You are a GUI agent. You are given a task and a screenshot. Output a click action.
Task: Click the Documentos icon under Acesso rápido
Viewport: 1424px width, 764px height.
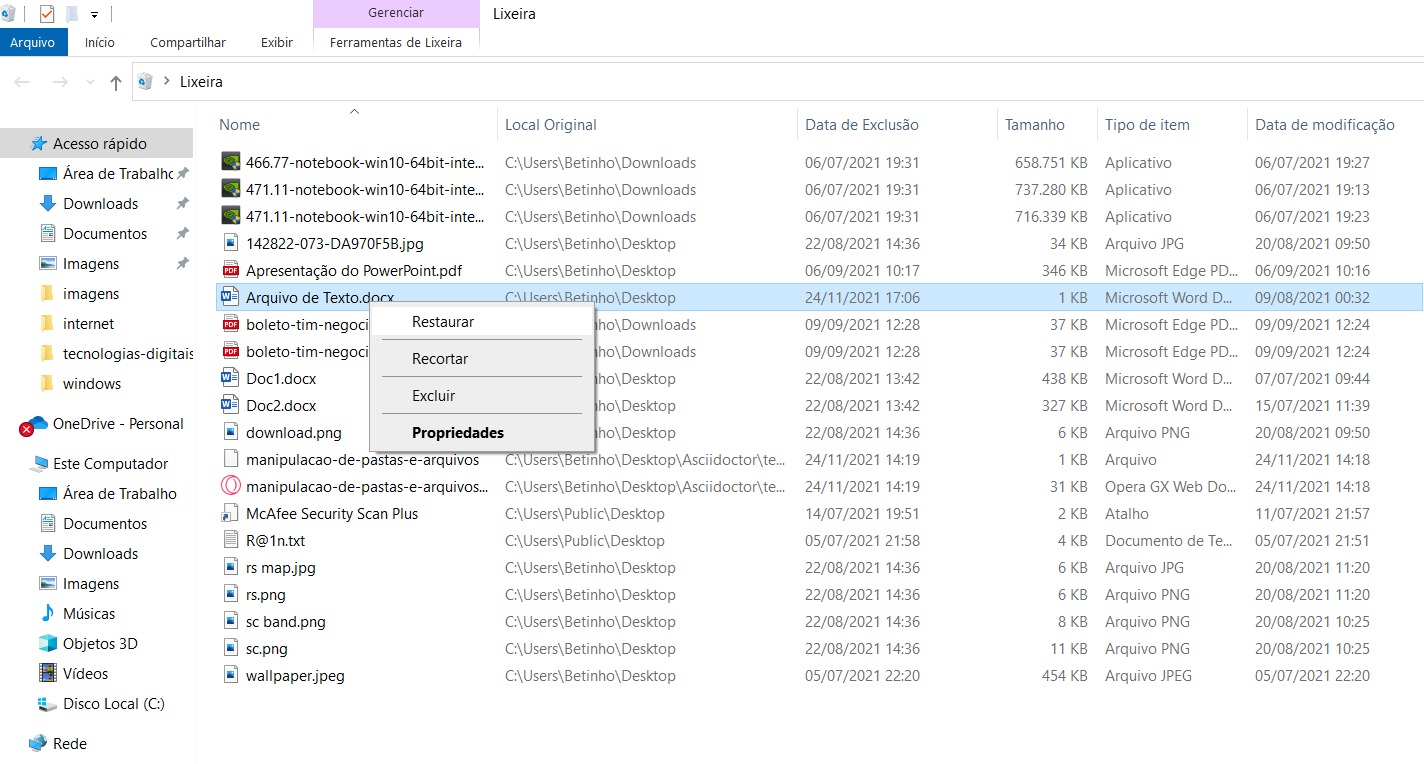[47, 234]
